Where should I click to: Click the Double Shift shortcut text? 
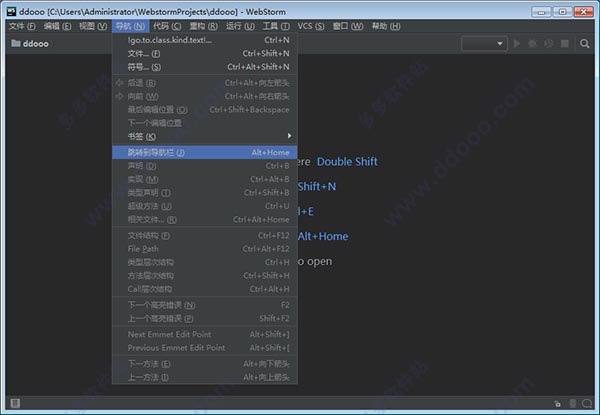(347, 162)
